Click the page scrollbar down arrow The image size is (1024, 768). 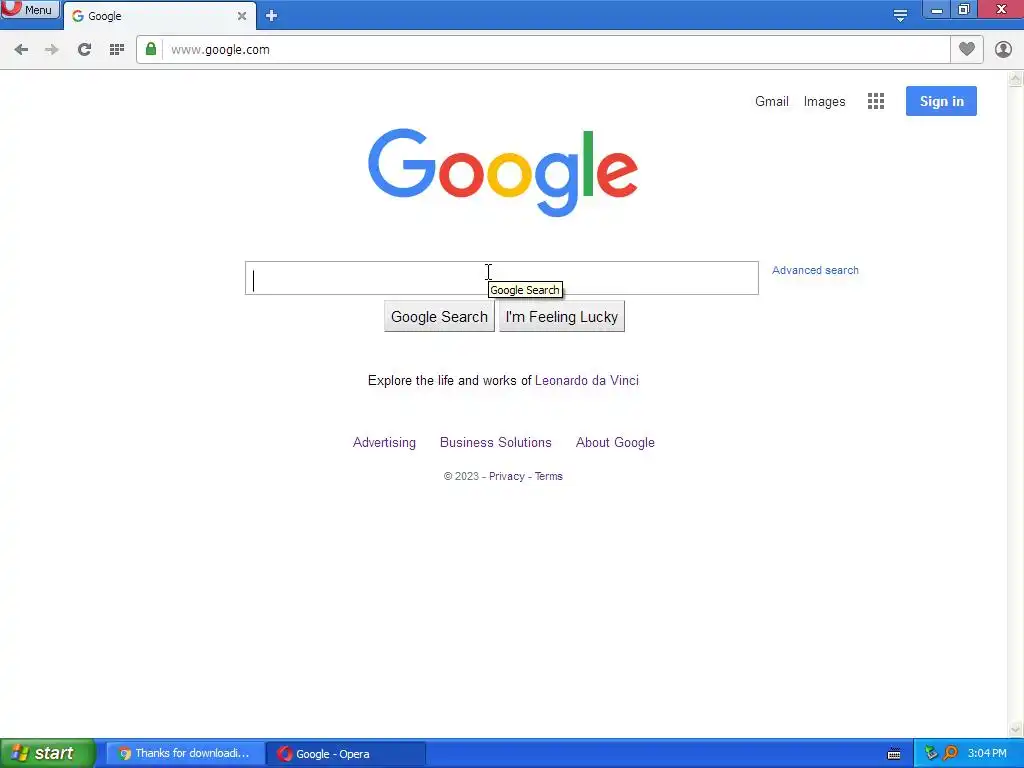(1016, 729)
